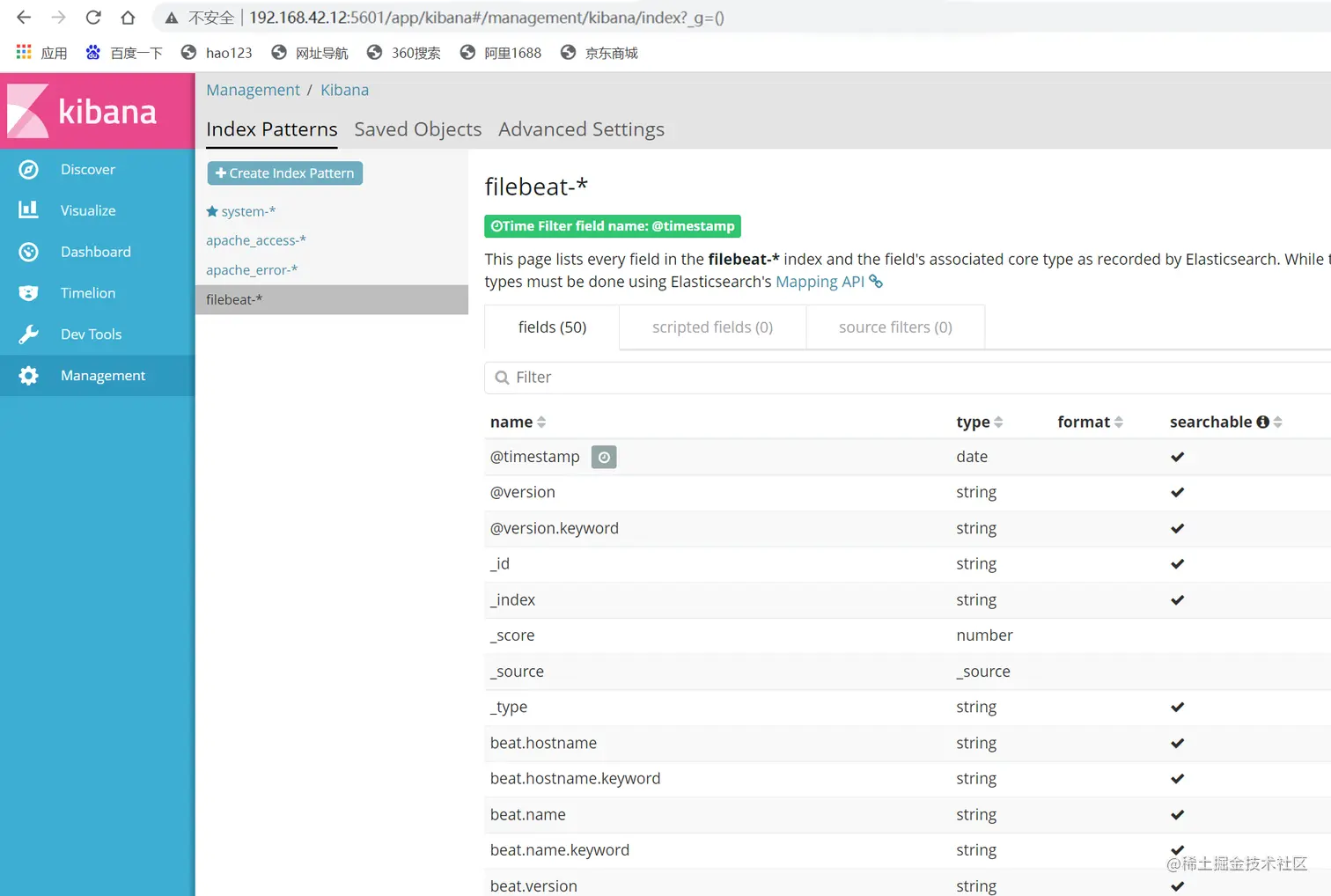Switch to source filters tab
The height and width of the screenshot is (896, 1331).
point(895,327)
